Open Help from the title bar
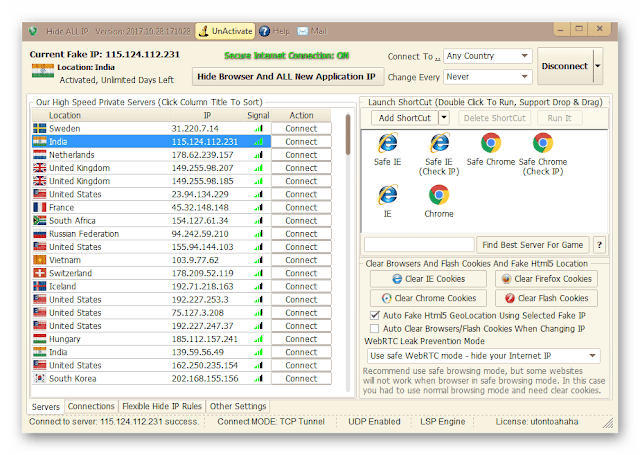Viewport: 640px width, 455px height. coord(274,31)
